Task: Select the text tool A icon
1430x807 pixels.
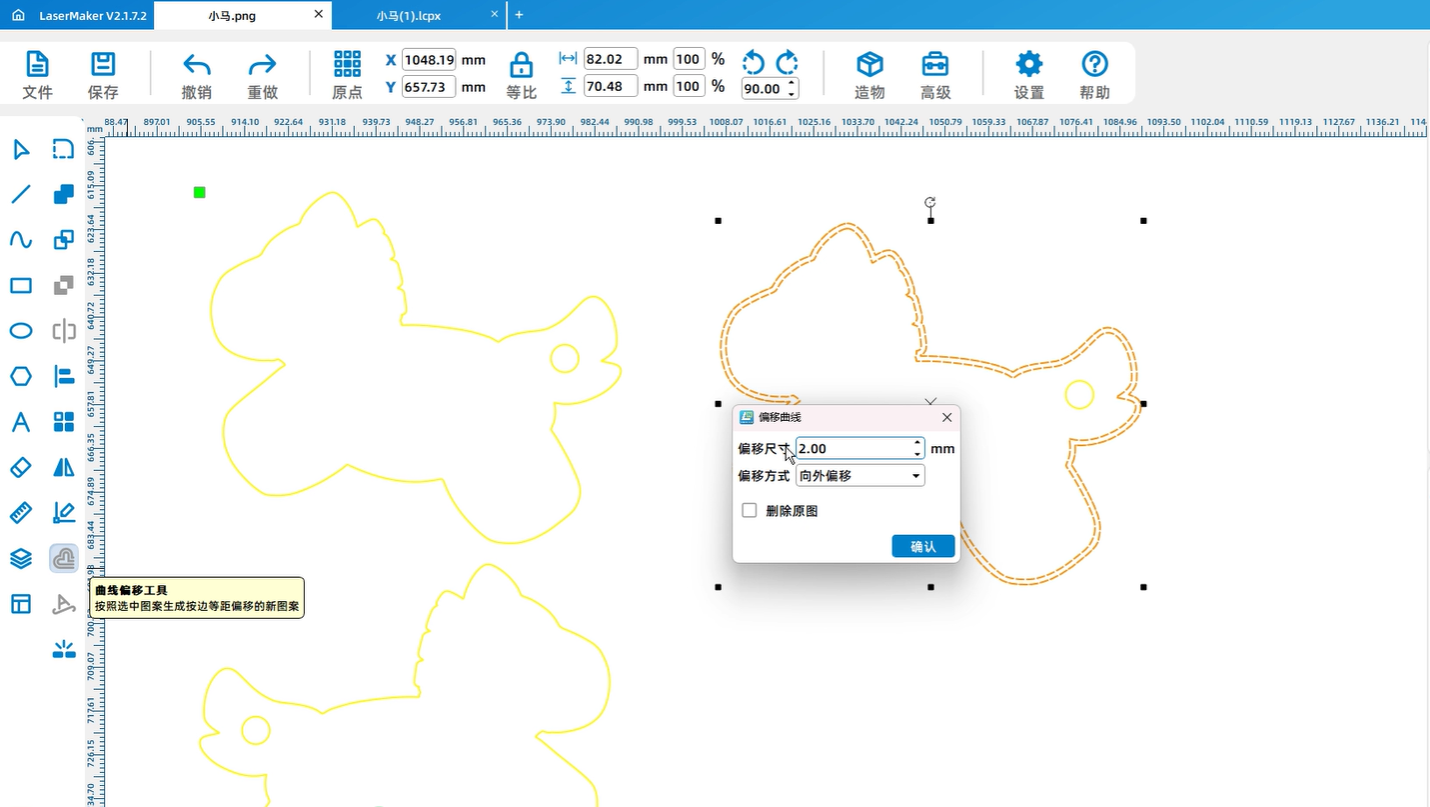Action: click(21, 422)
